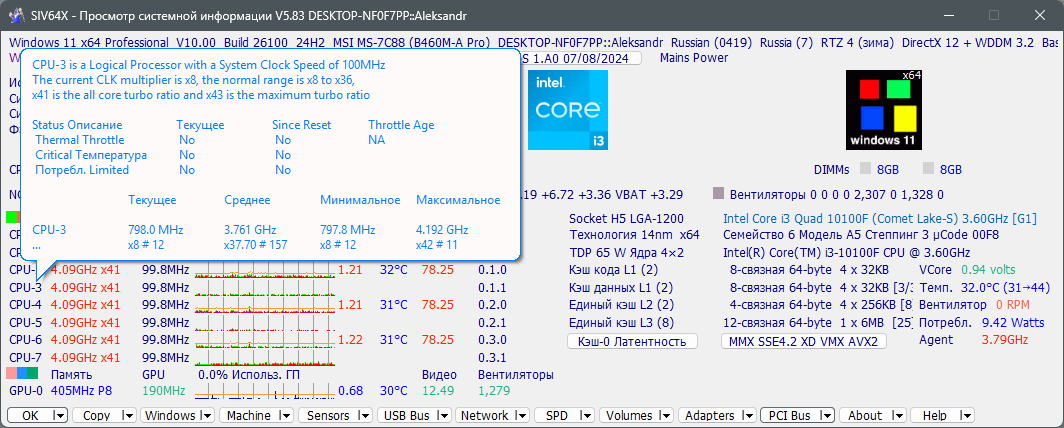Click the Единый кэш L3 (8) label
This screenshot has width=1064, height=428.
[x=622, y=322]
